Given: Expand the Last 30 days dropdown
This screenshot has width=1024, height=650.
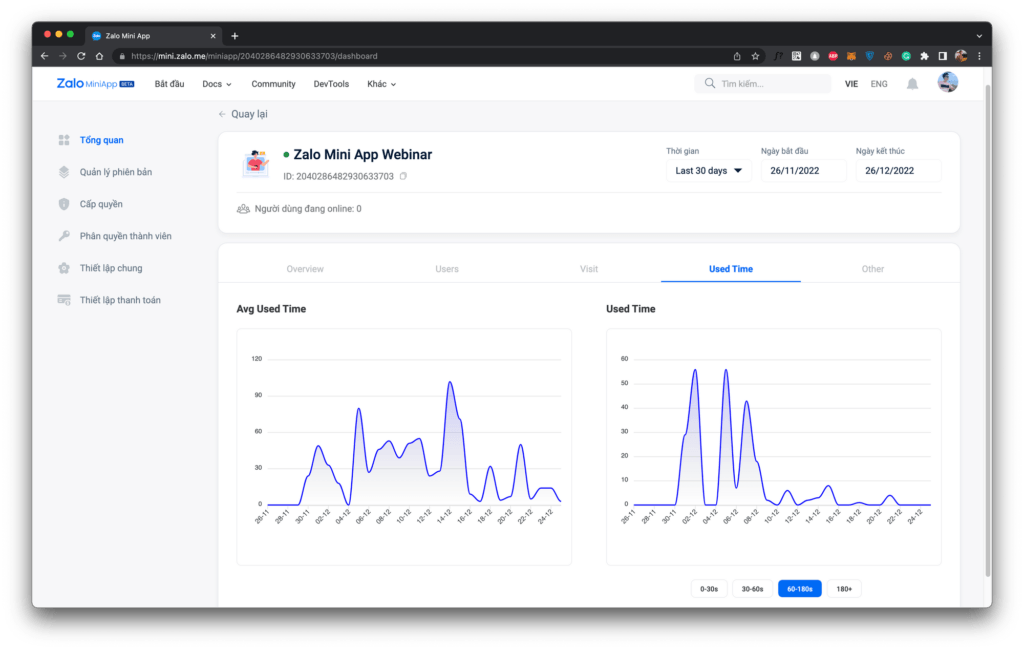Looking at the screenshot, I should click(708, 171).
